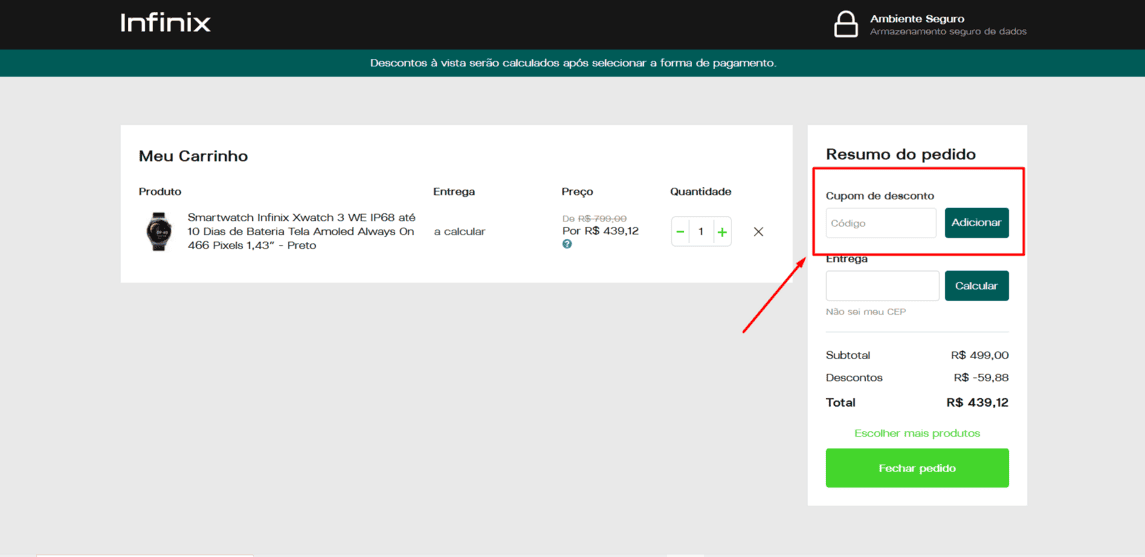
Task: Click the Cupom de desconto label
Action: point(880,196)
